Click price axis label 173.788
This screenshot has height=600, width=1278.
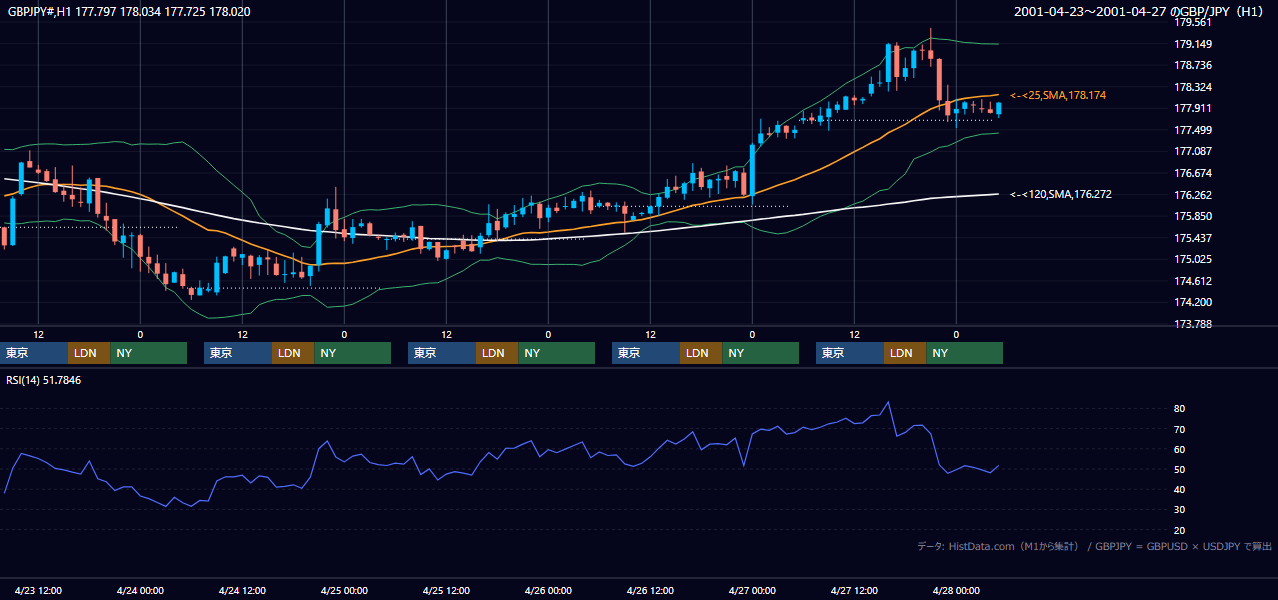coord(1193,324)
